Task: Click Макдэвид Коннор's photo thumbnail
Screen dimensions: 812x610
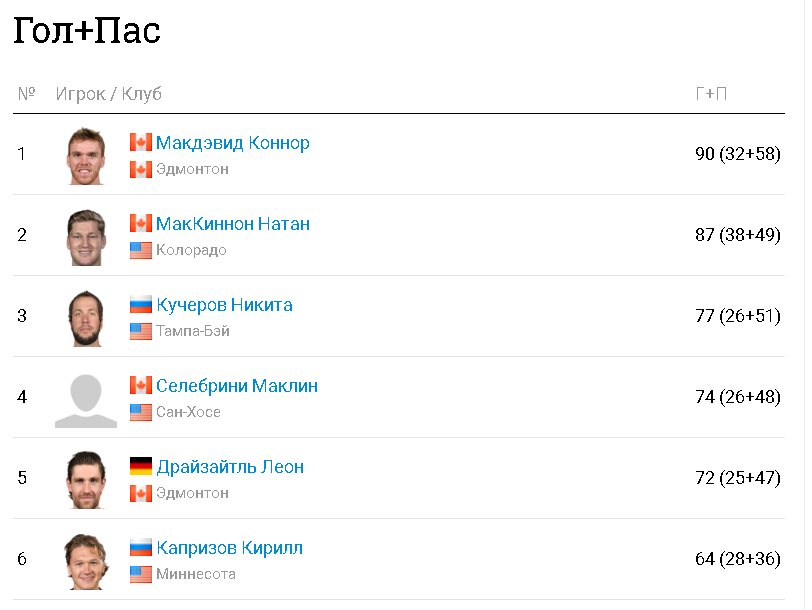Action: coord(86,155)
